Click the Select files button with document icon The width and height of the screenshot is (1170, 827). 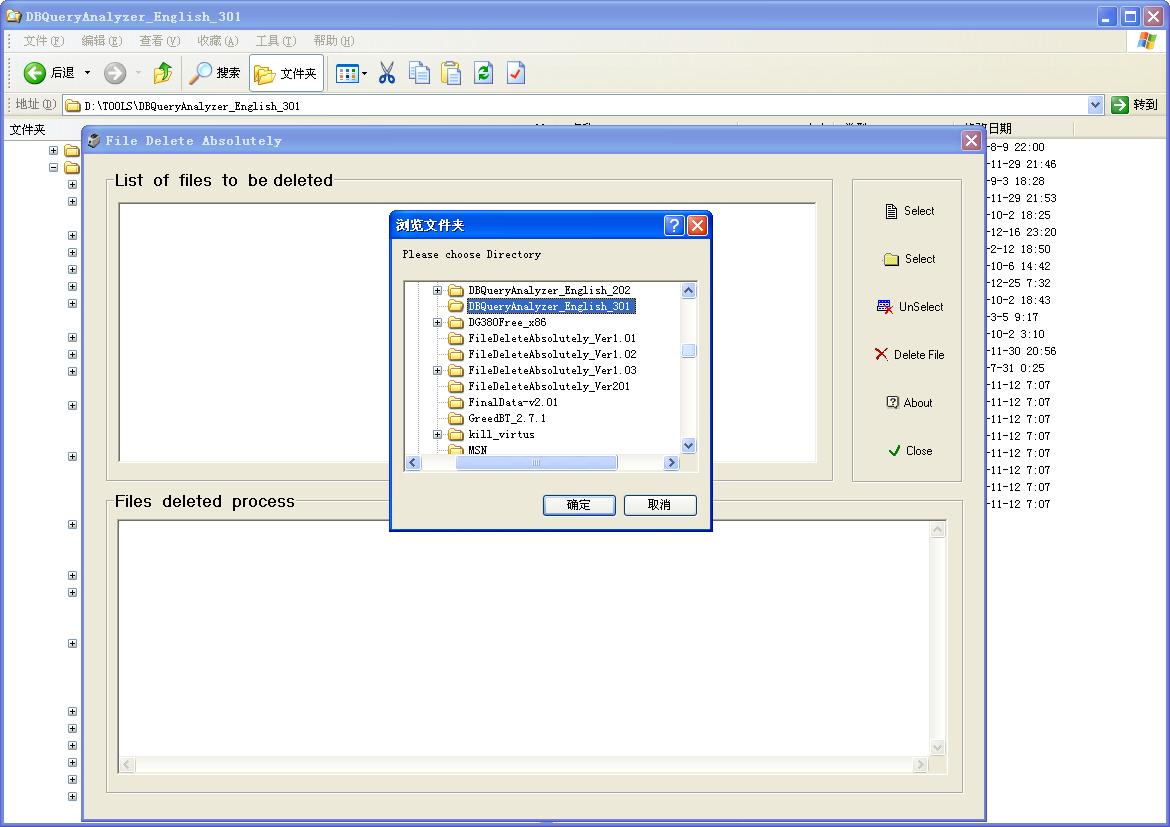909,211
